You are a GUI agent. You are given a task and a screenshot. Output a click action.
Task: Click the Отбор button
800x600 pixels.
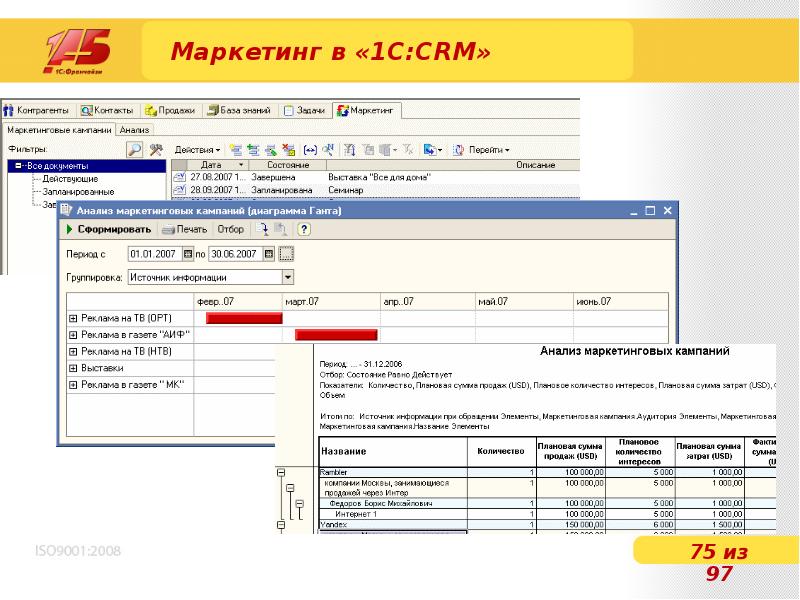231,229
